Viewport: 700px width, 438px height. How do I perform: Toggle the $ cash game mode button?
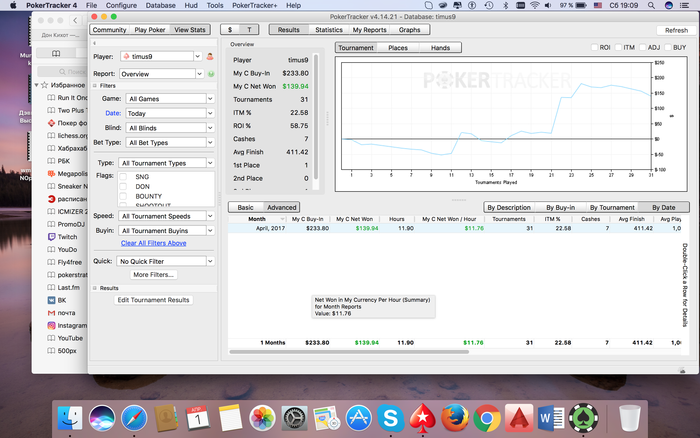(230, 30)
